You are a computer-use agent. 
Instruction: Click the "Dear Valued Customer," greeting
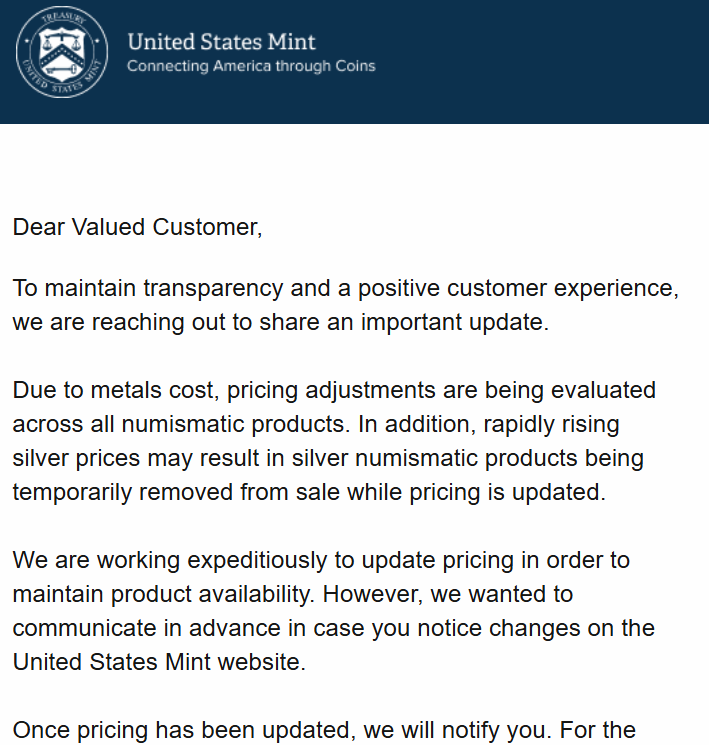point(137,227)
